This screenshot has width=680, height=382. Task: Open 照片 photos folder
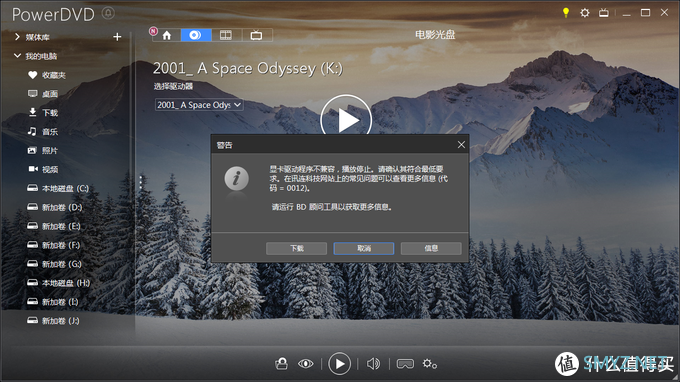tap(43, 150)
